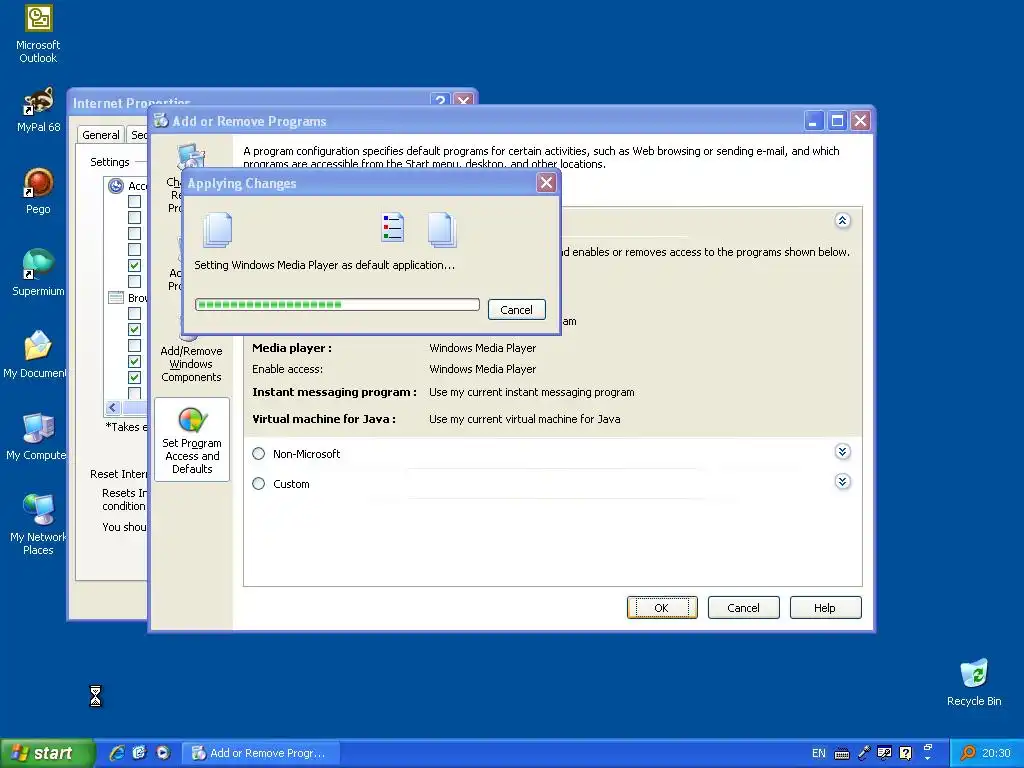
Task: Click the My Computer desktop icon
Action: [37, 436]
